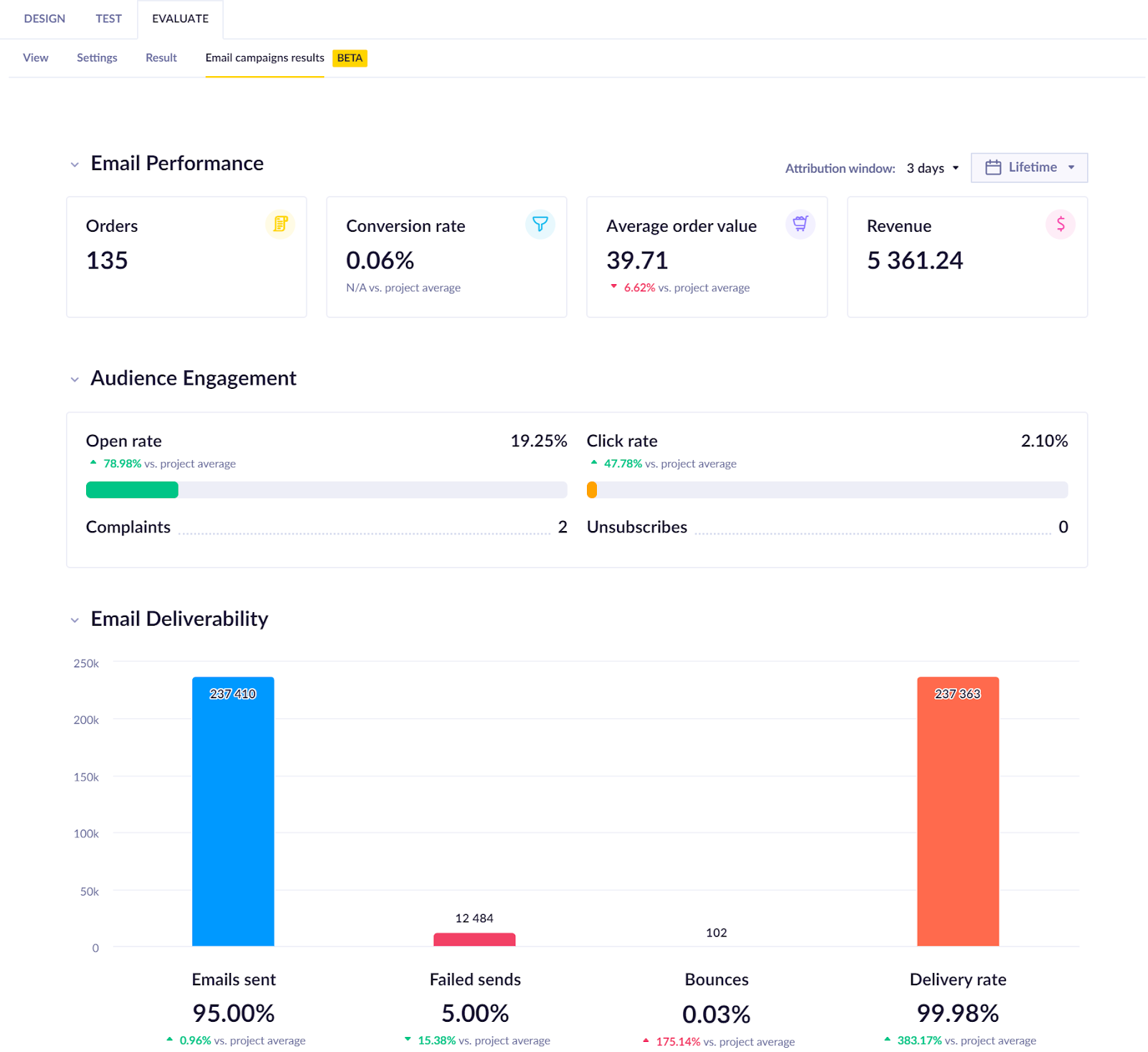Click the Complaints count 2
Image resolution: width=1148 pixels, height=1052 pixels.
563,527
